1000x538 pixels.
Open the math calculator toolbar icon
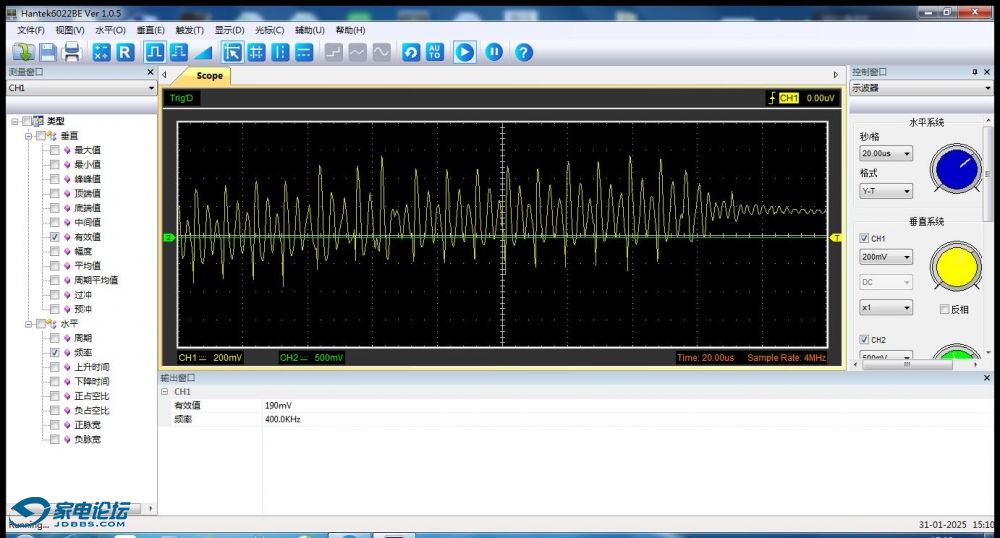(101, 52)
